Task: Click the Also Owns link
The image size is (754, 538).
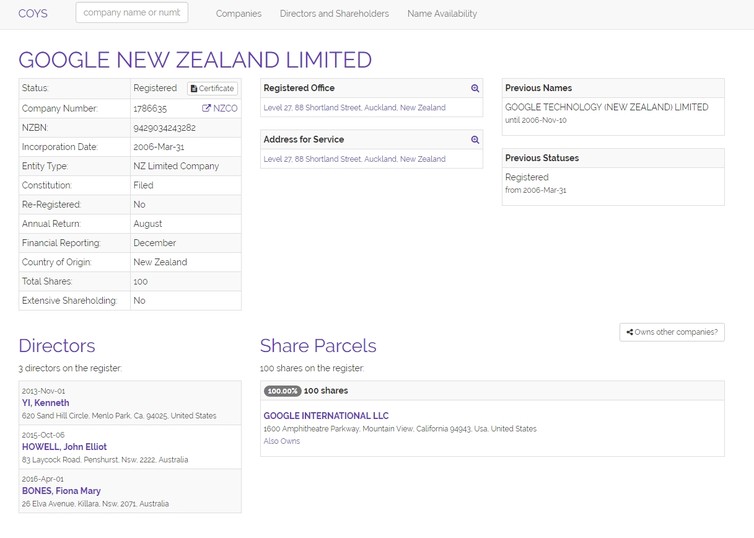Action: click(282, 441)
